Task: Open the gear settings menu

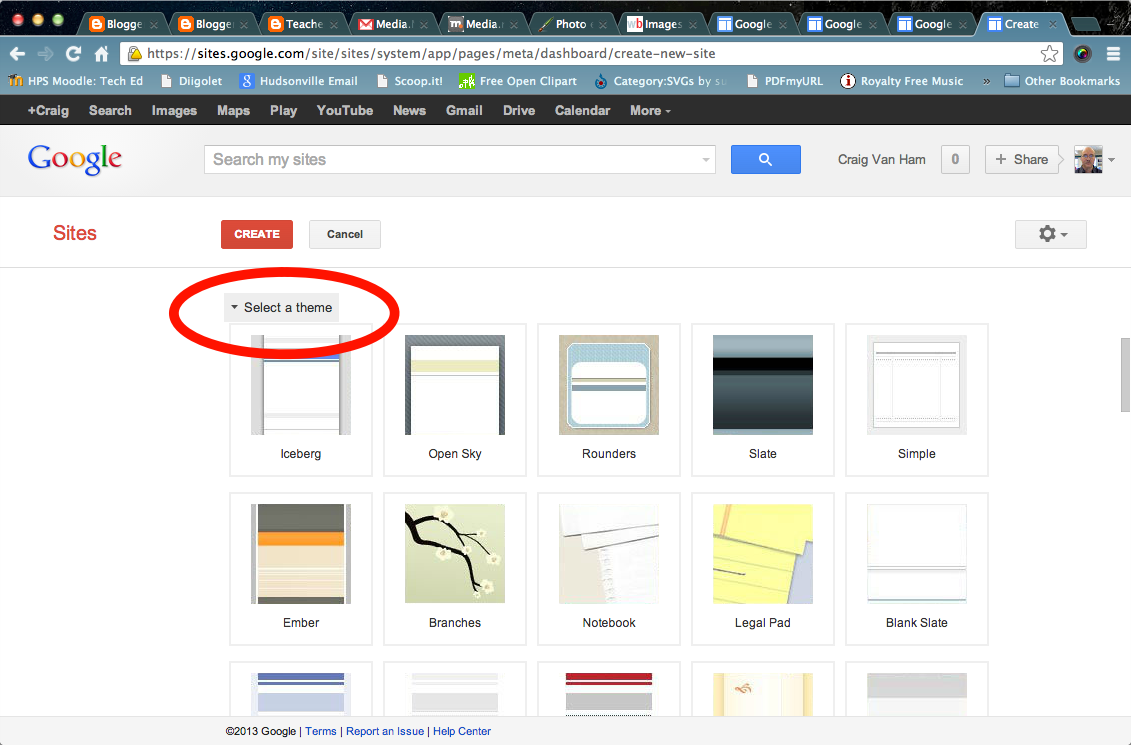Action: click(x=1051, y=234)
